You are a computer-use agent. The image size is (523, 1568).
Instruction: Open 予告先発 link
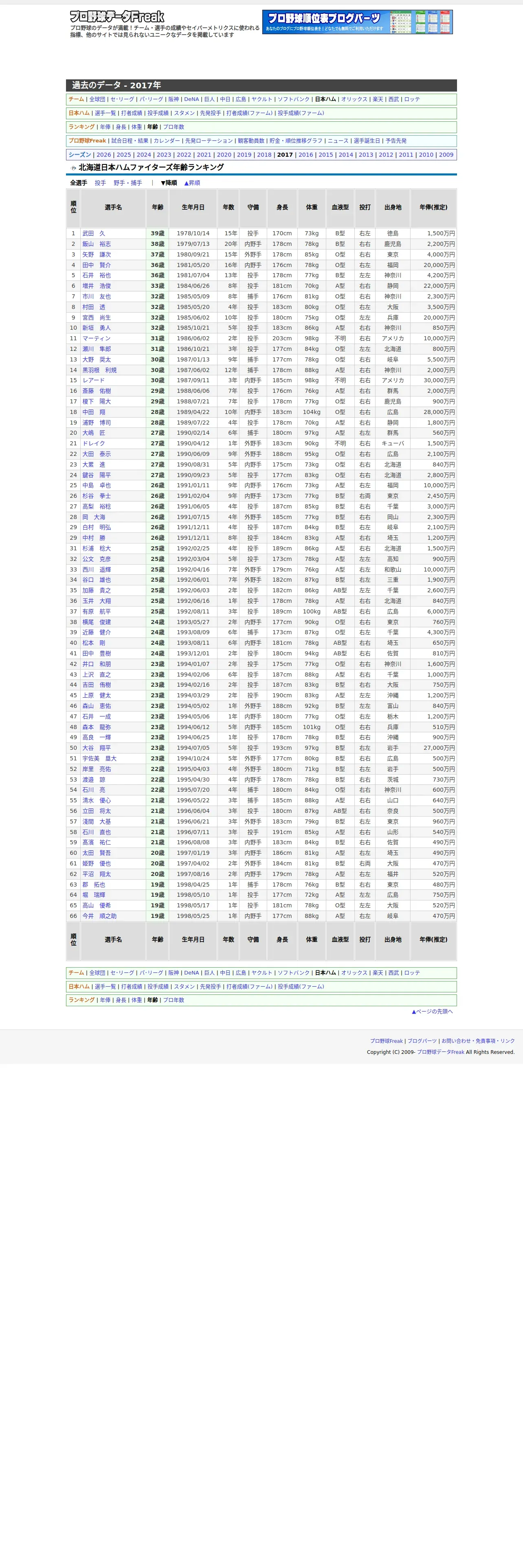396,141
